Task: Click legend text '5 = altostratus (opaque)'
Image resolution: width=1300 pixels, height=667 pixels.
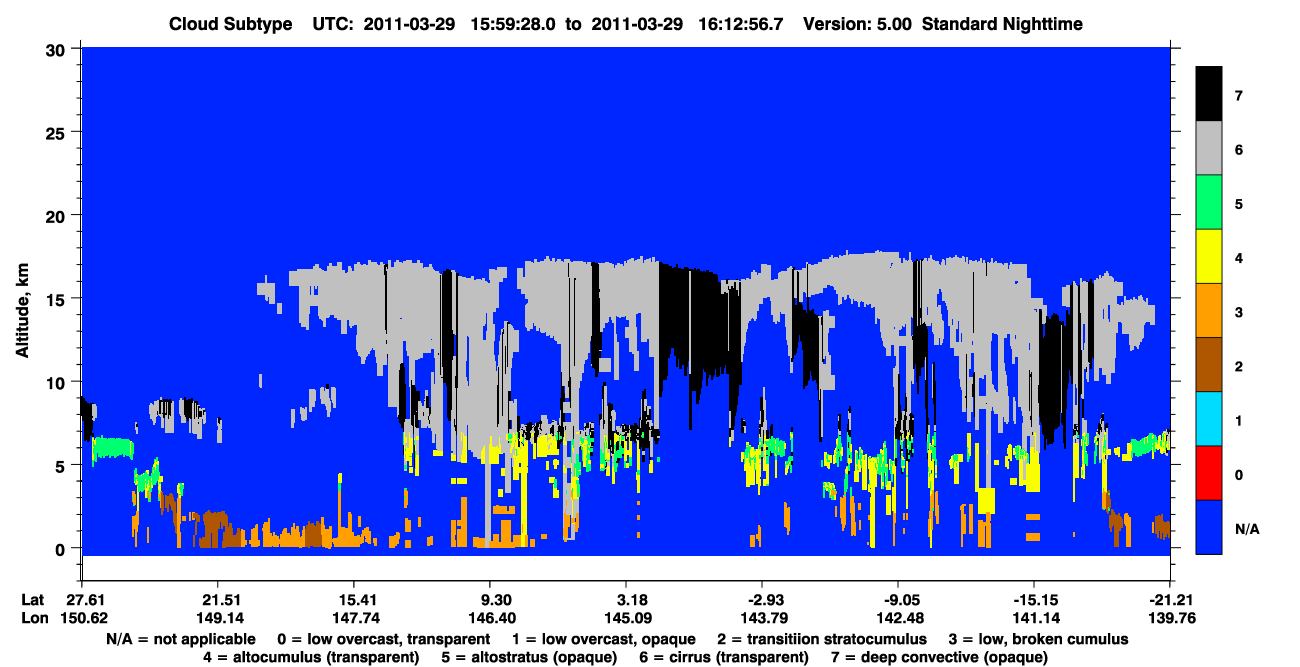Action: click(530, 657)
